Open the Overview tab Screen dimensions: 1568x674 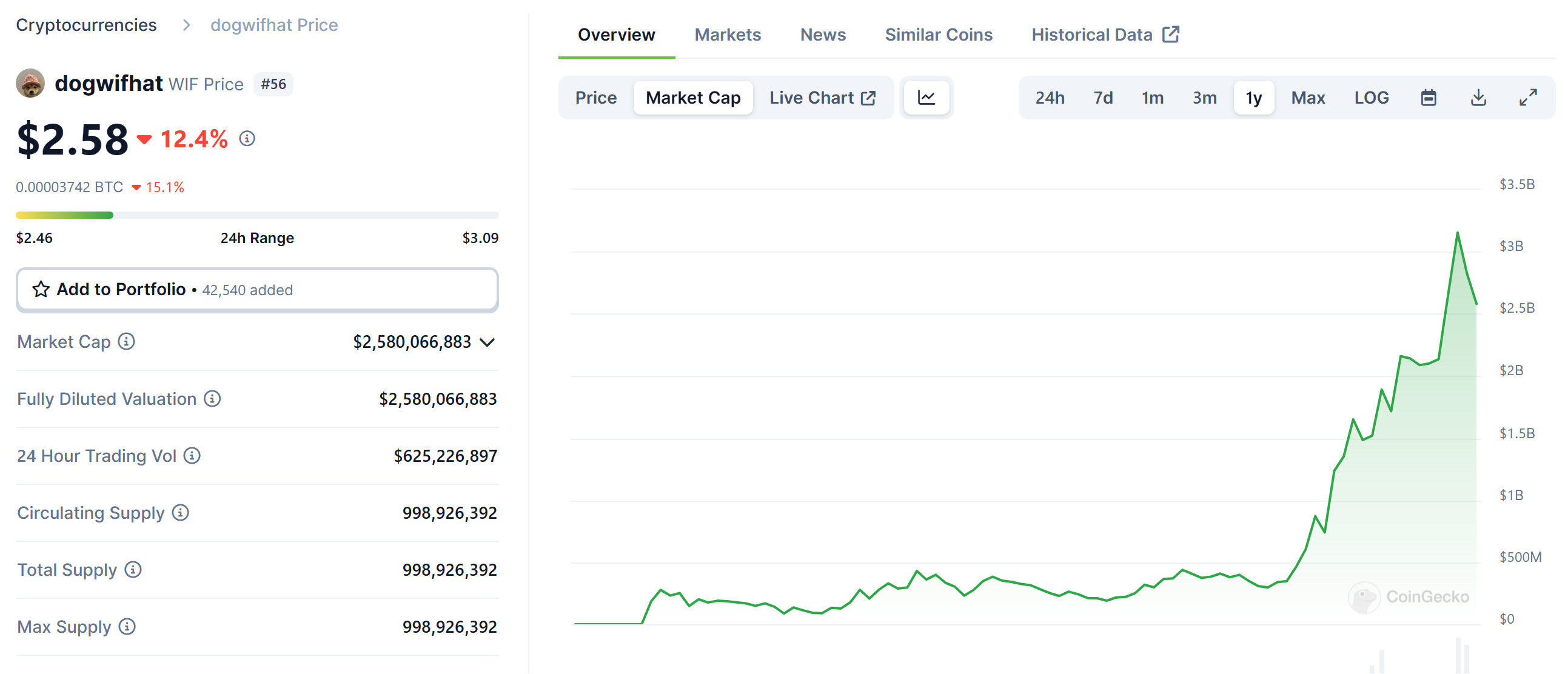point(616,35)
